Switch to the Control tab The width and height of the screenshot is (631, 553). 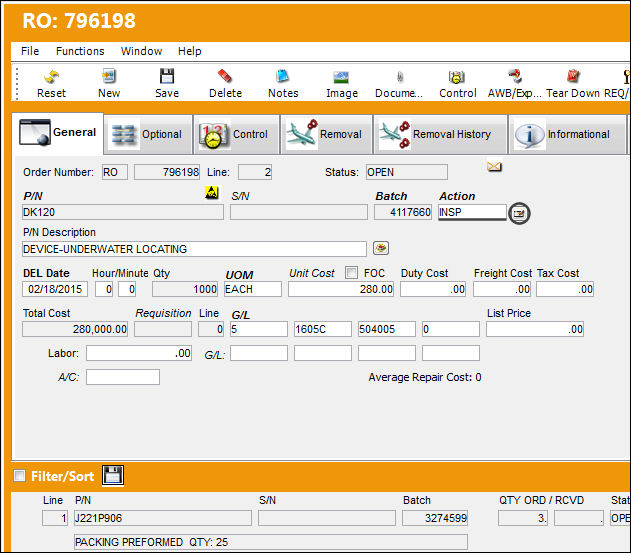237,134
